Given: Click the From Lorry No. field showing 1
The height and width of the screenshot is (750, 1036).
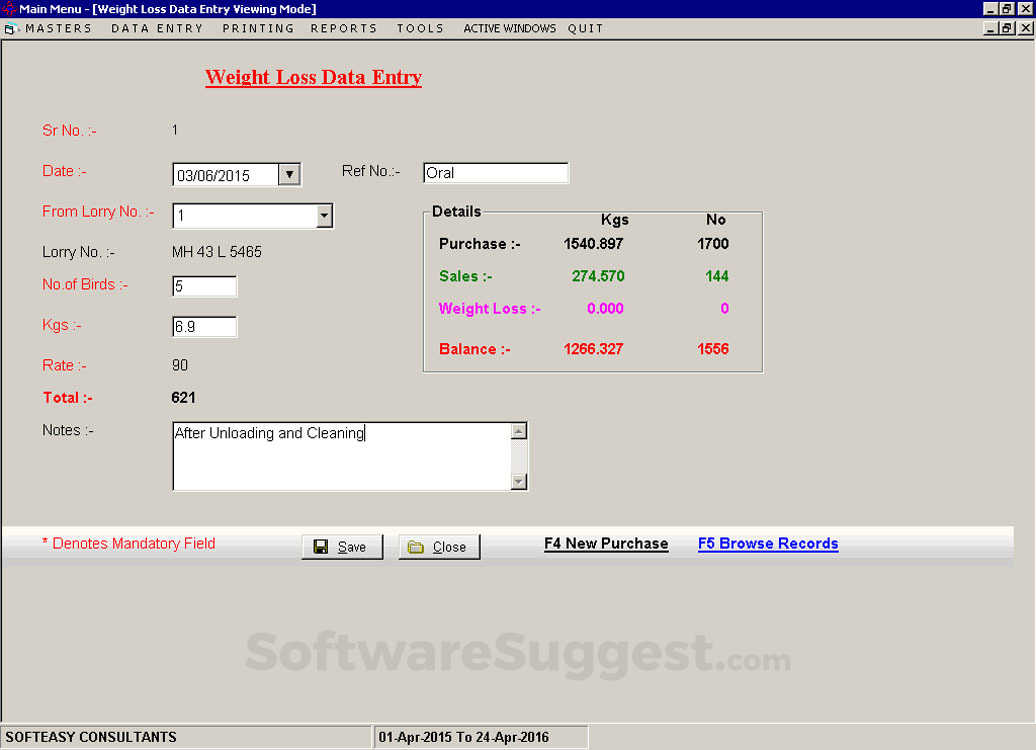Looking at the screenshot, I should pos(244,215).
